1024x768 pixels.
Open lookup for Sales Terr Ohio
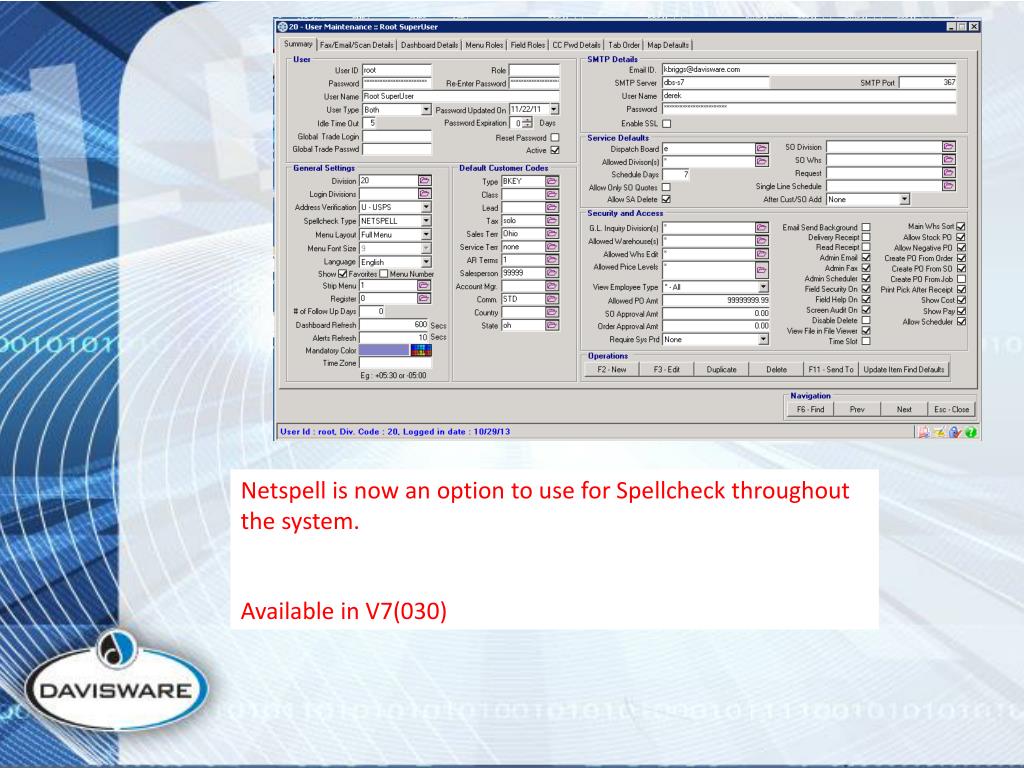[x=552, y=234]
